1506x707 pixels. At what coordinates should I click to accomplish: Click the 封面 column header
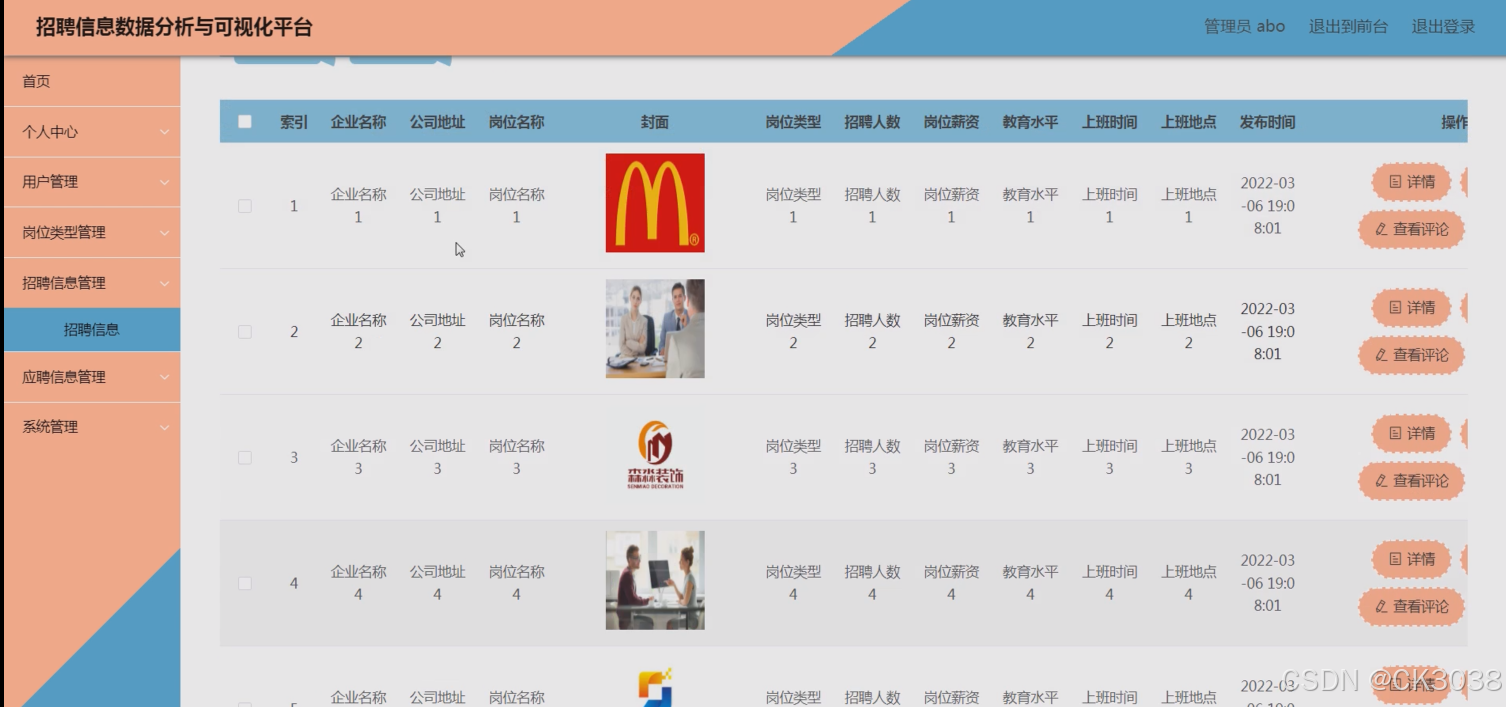coord(655,122)
